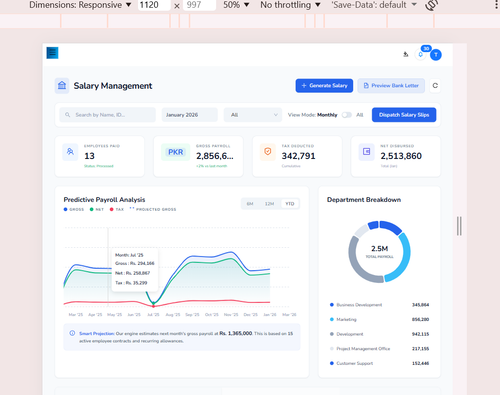The image size is (500, 395).
Task: Open the notifications bell with badge 30
Action: click(x=421, y=55)
